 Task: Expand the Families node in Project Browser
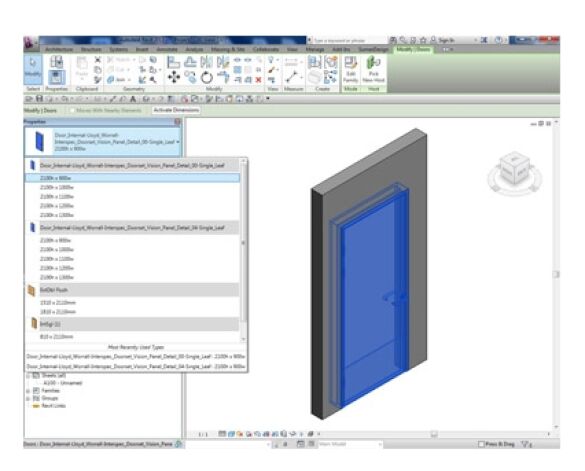(28, 391)
